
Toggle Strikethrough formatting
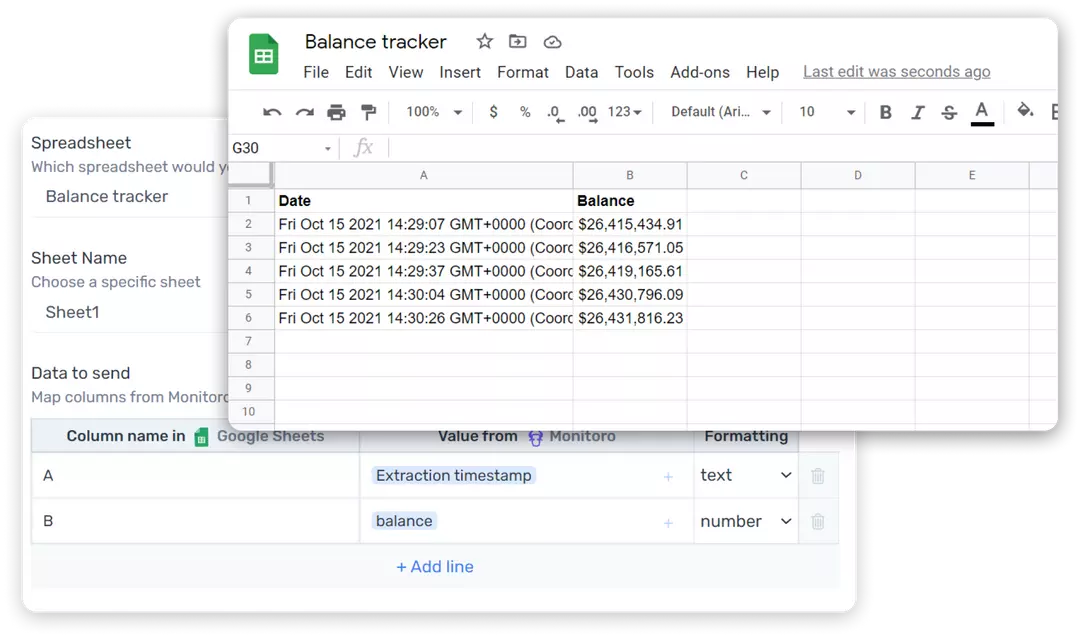pos(949,112)
